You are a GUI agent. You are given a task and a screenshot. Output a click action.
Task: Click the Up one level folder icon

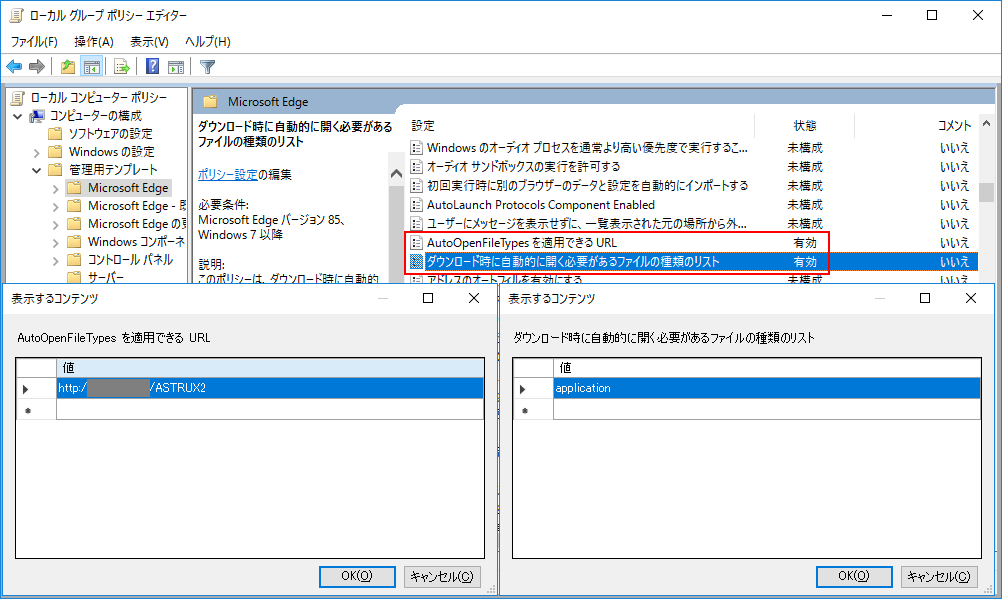point(68,66)
